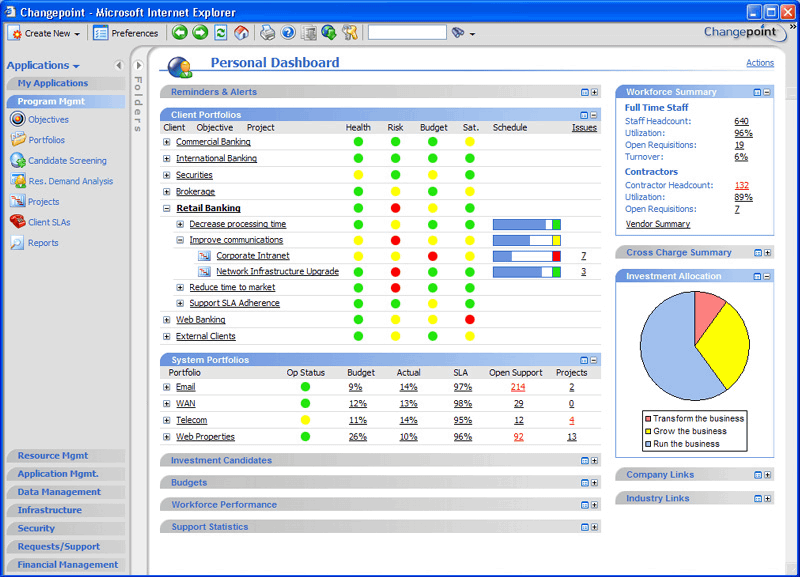Click the Staff Headcount value 640

[x=741, y=121]
